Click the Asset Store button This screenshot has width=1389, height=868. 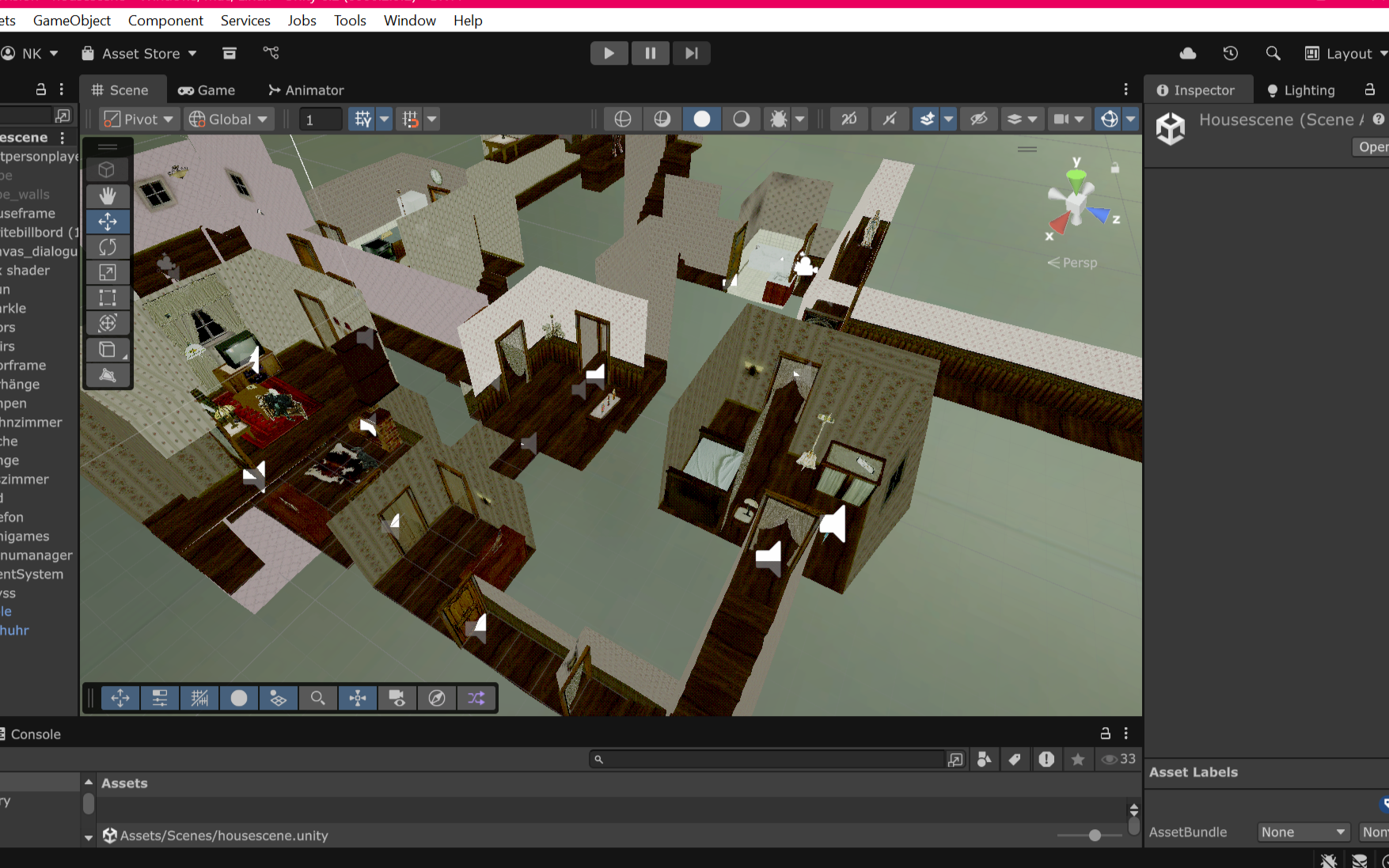pyautogui.click(x=139, y=53)
